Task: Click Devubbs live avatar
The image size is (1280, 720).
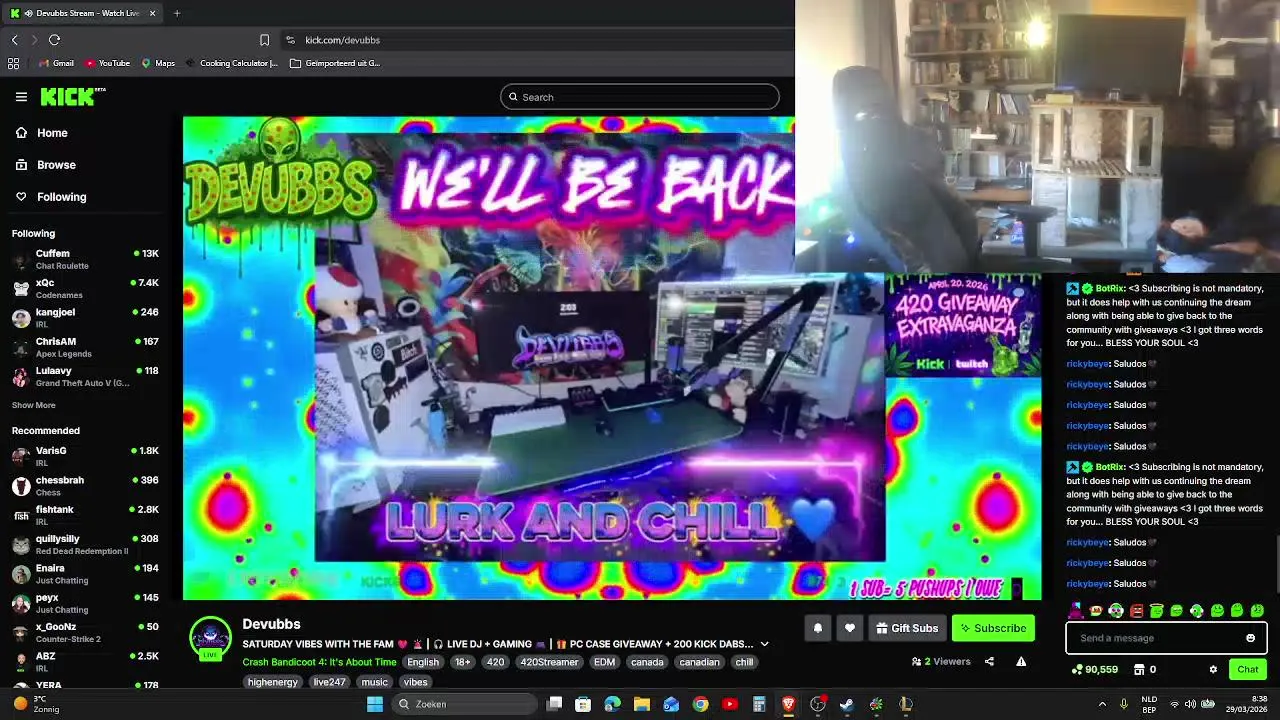Action: point(210,639)
